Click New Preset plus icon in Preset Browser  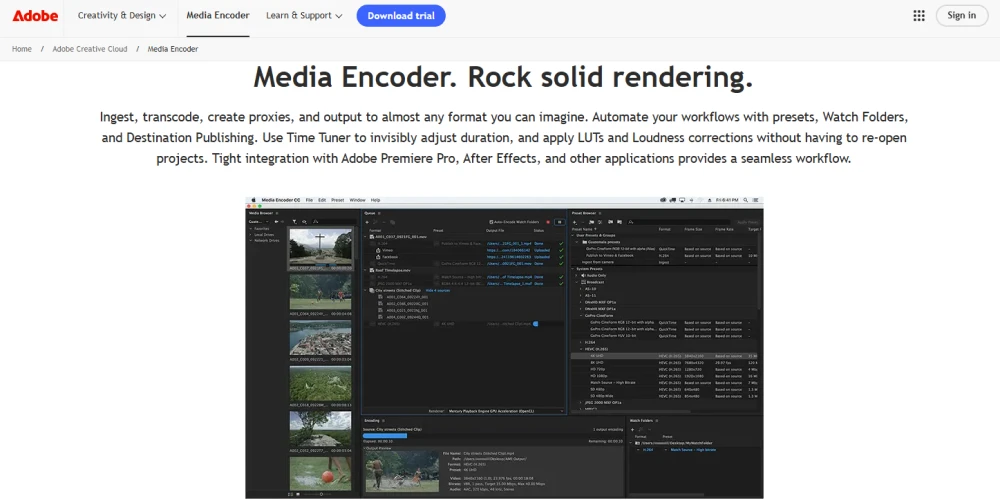pyautogui.click(x=575, y=222)
